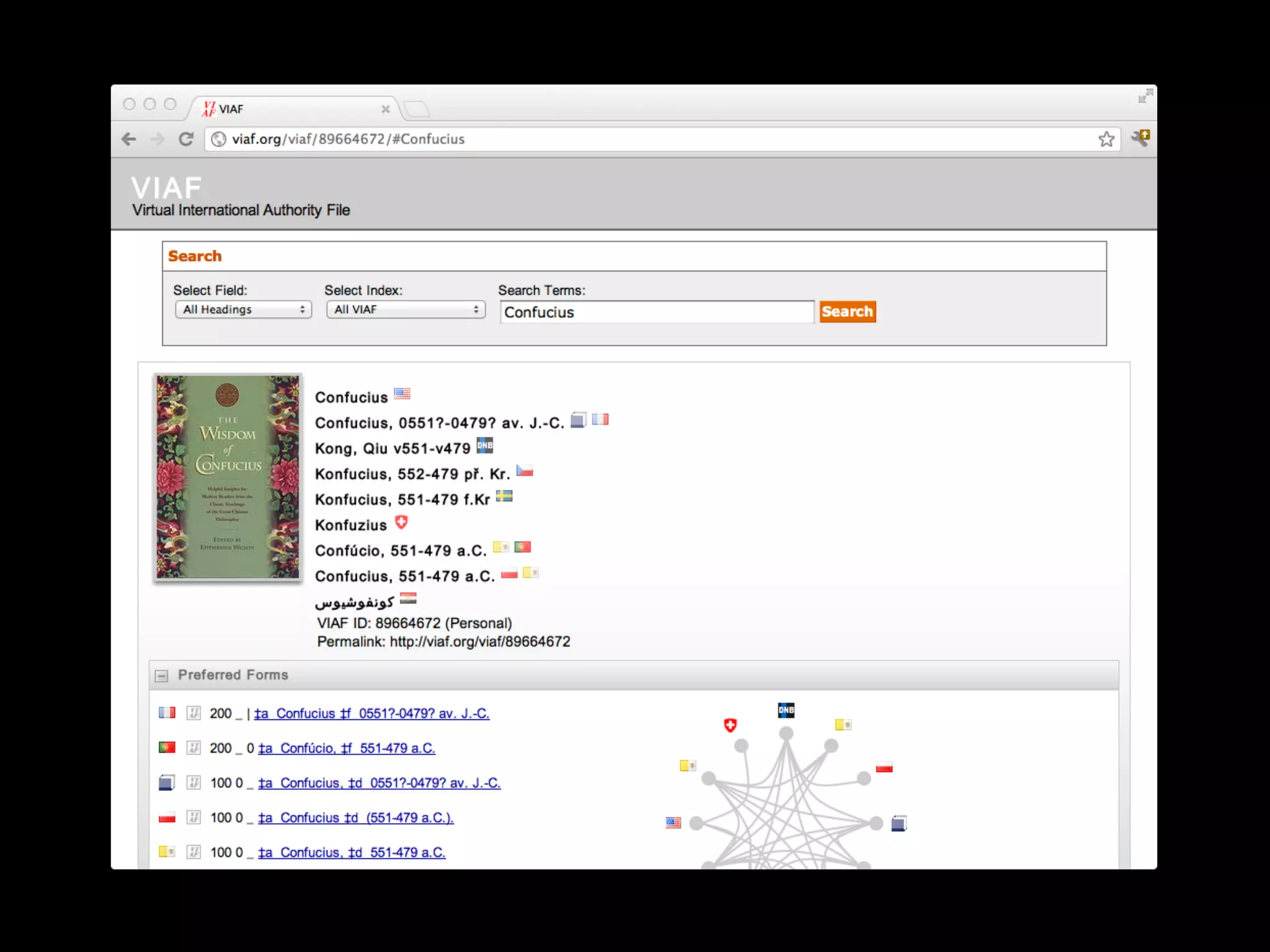
Task: Open the Confúcio 551-479 a.C. link
Action: [x=347, y=748]
